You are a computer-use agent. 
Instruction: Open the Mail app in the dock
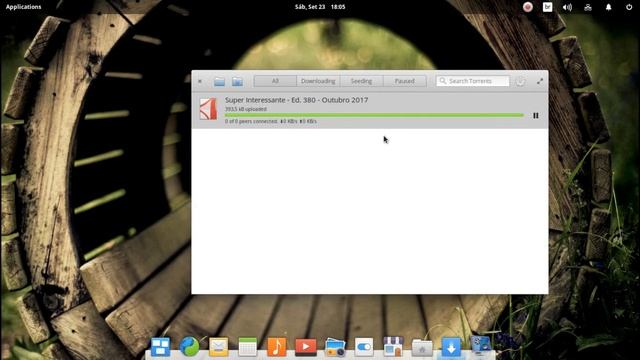coord(218,347)
